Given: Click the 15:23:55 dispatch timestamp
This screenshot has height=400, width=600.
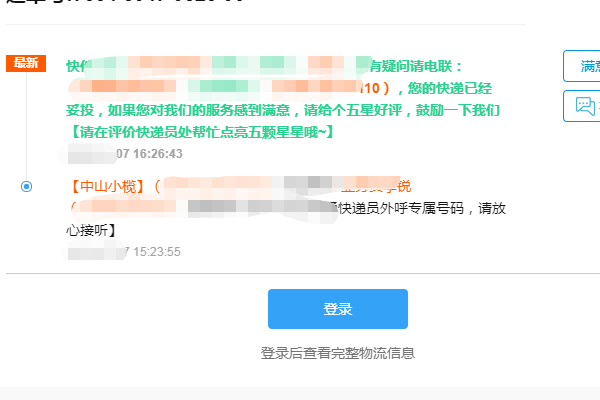Looking at the screenshot, I should [x=157, y=252].
